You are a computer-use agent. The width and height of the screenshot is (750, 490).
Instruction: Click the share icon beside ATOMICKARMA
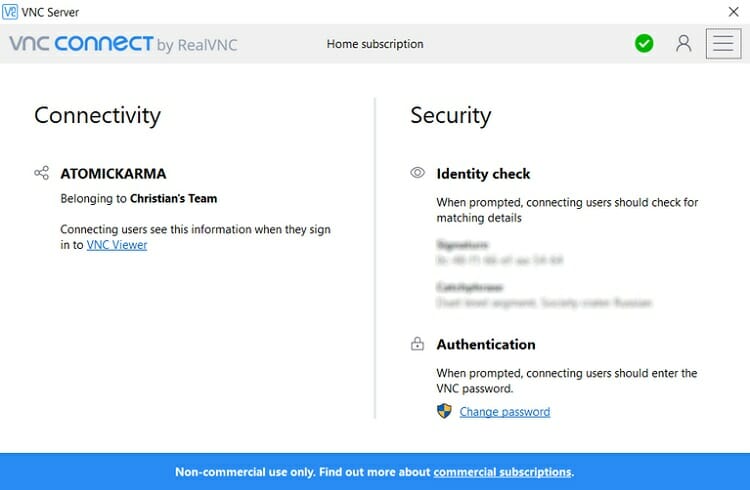[42, 173]
